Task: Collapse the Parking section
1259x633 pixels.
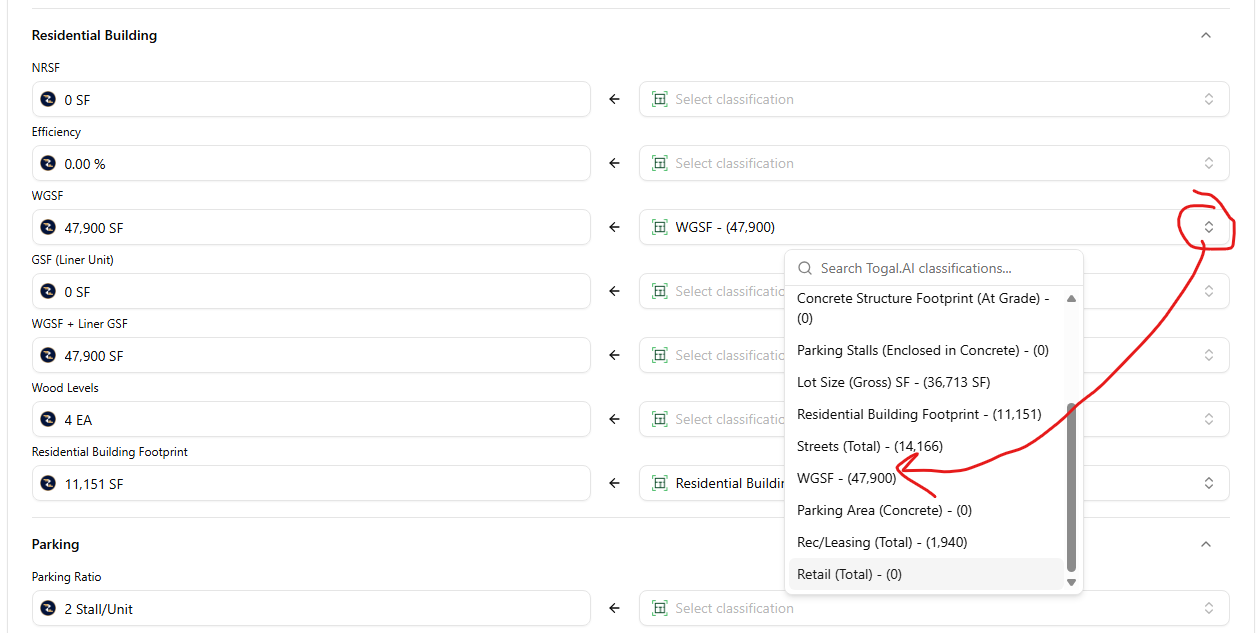Action: 1205,544
